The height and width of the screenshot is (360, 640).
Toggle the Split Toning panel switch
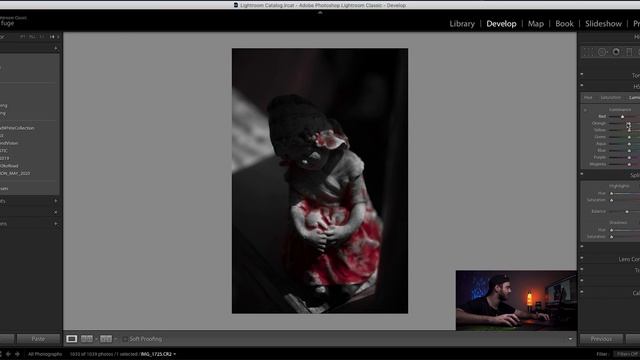582,174
